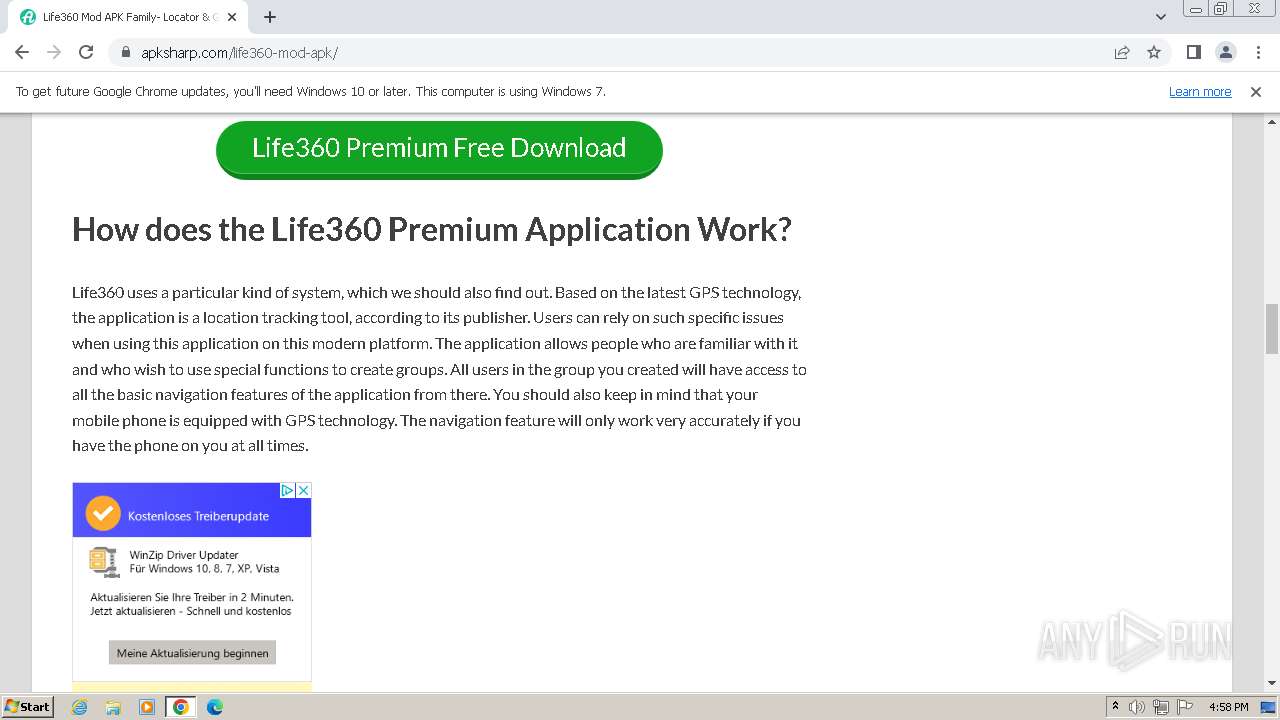Open Action Center flag icon

click(1185, 707)
